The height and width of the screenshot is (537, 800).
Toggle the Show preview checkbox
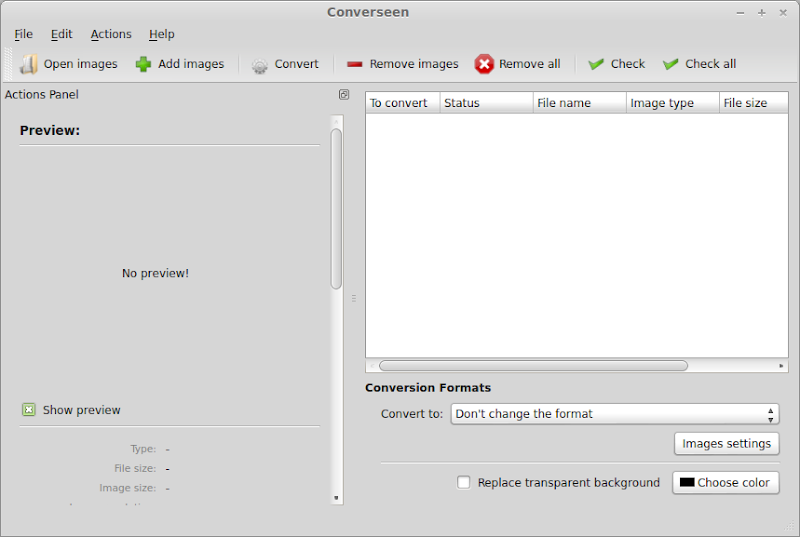click(29, 410)
